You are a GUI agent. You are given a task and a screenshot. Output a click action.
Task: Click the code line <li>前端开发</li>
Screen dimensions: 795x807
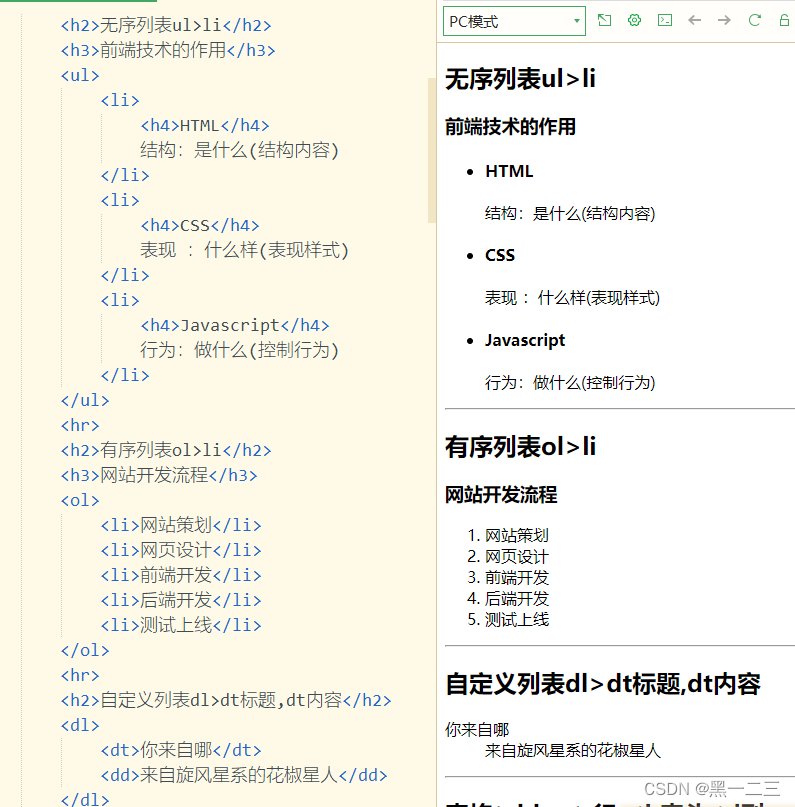181,575
